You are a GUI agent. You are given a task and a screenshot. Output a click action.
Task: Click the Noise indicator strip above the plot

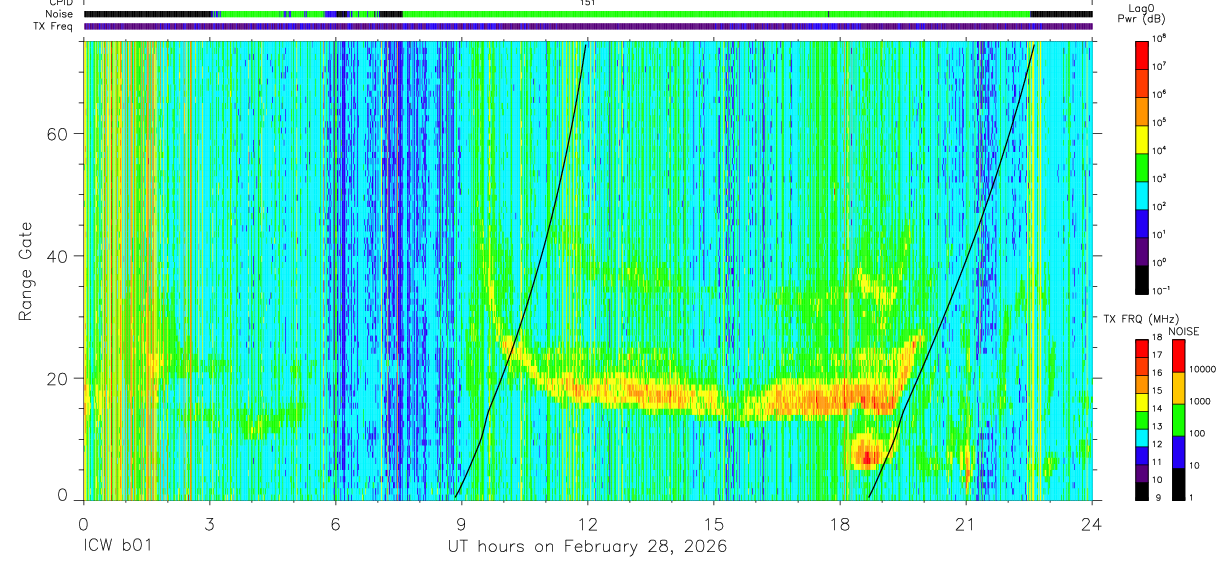pos(588,14)
